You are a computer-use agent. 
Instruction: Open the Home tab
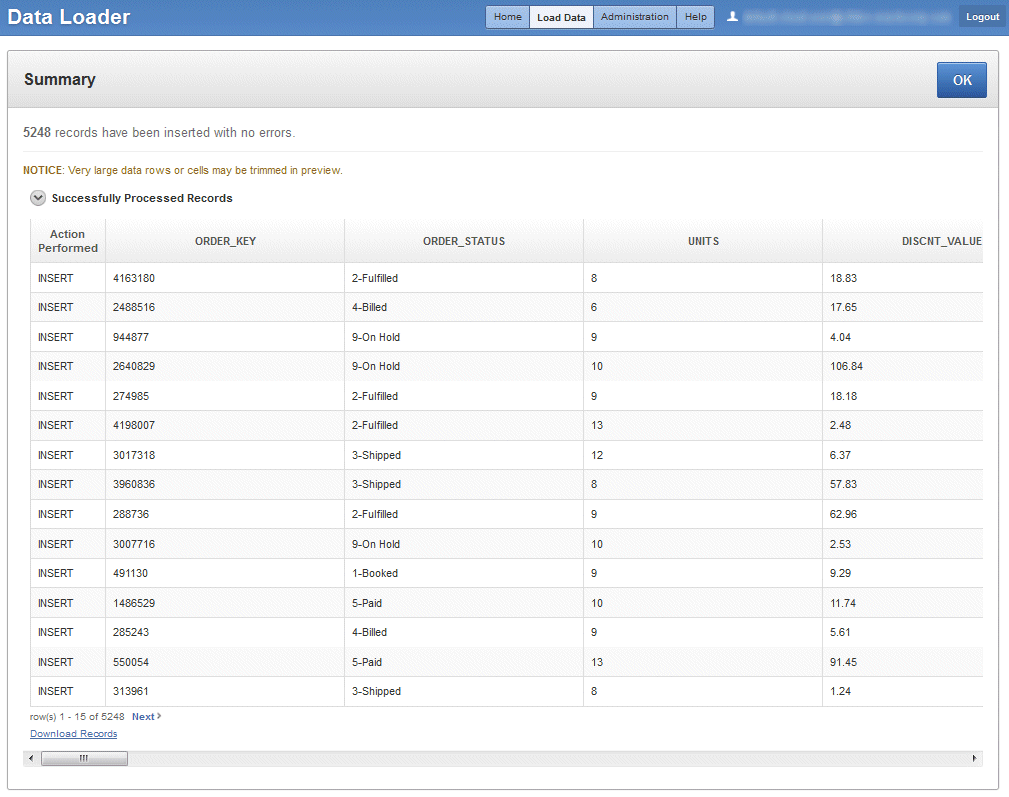(x=508, y=17)
